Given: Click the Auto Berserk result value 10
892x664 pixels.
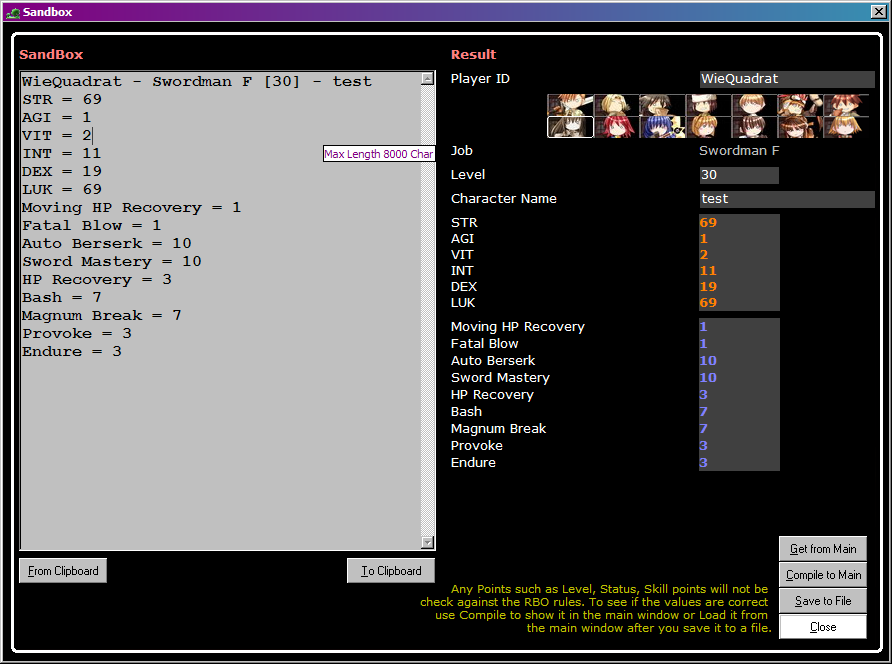Looking at the screenshot, I should (708, 361).
